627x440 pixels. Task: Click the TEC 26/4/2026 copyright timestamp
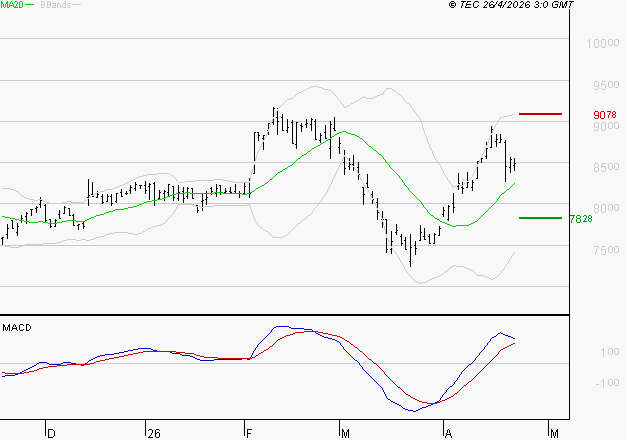click(511, 5)
